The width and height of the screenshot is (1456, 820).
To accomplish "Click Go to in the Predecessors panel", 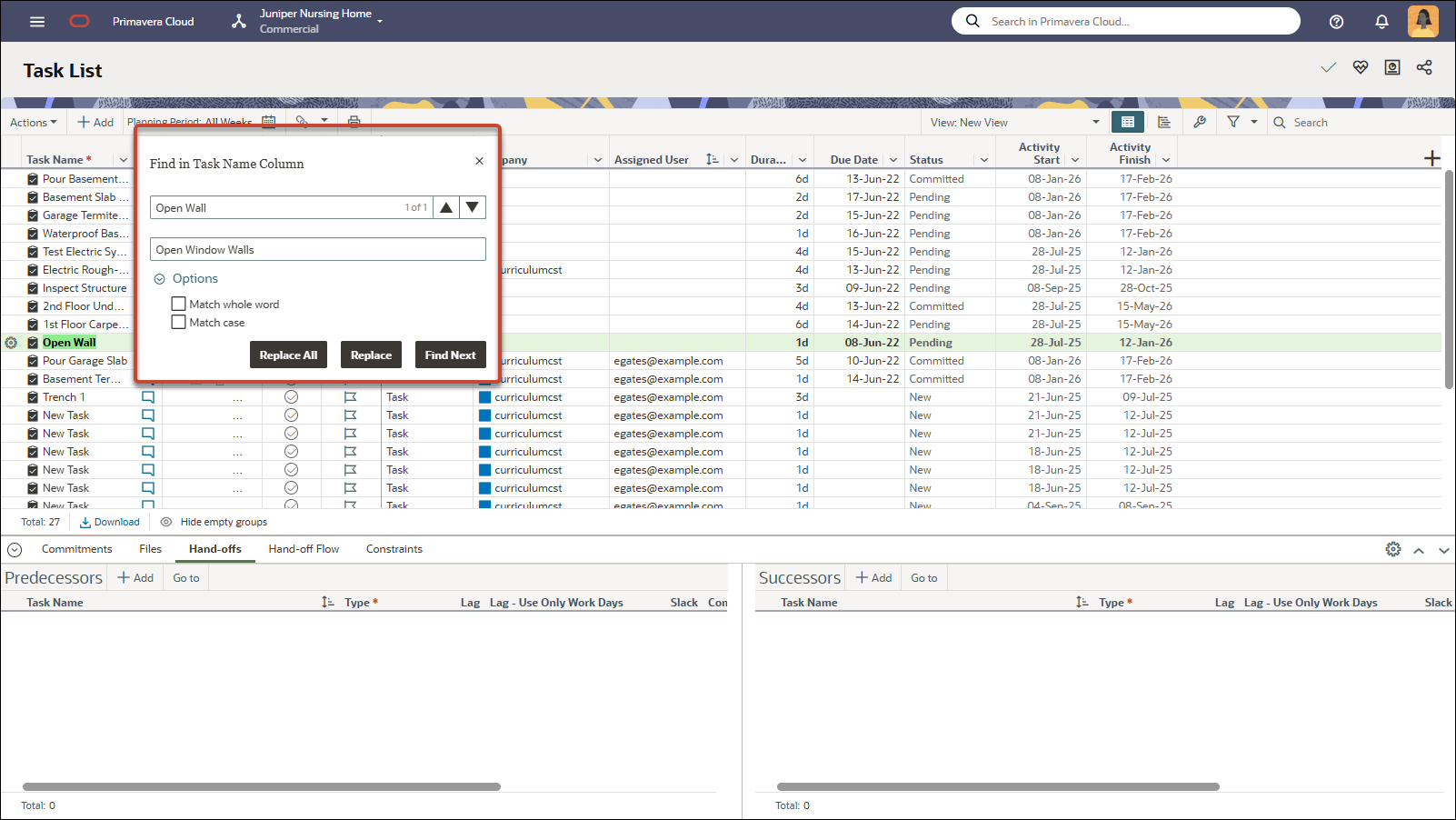I will pos(186,578).
